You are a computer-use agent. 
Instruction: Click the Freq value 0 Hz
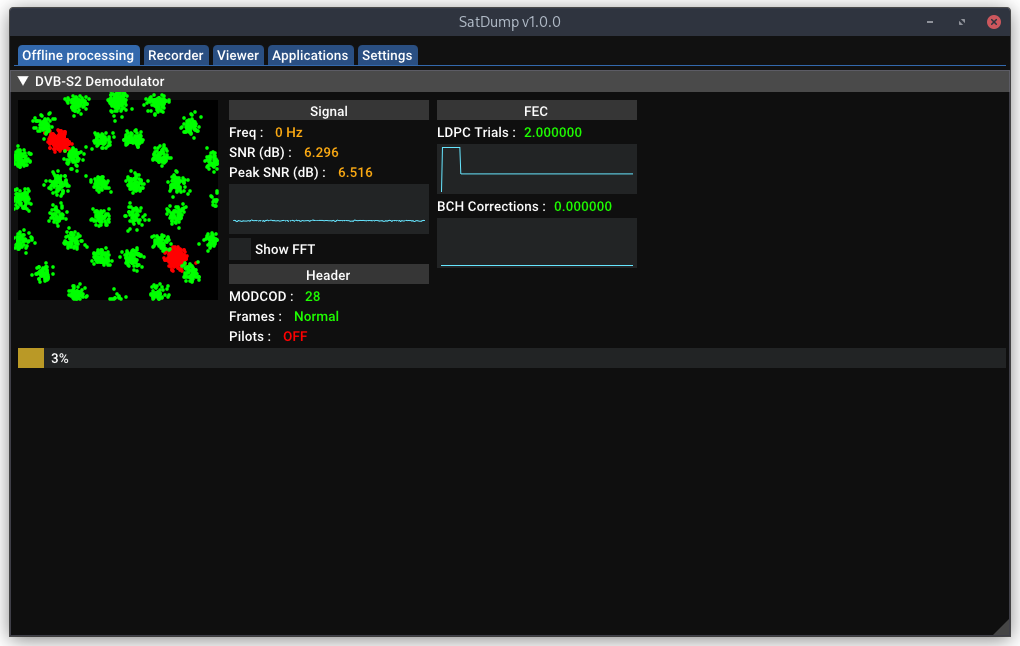(289, 132)
